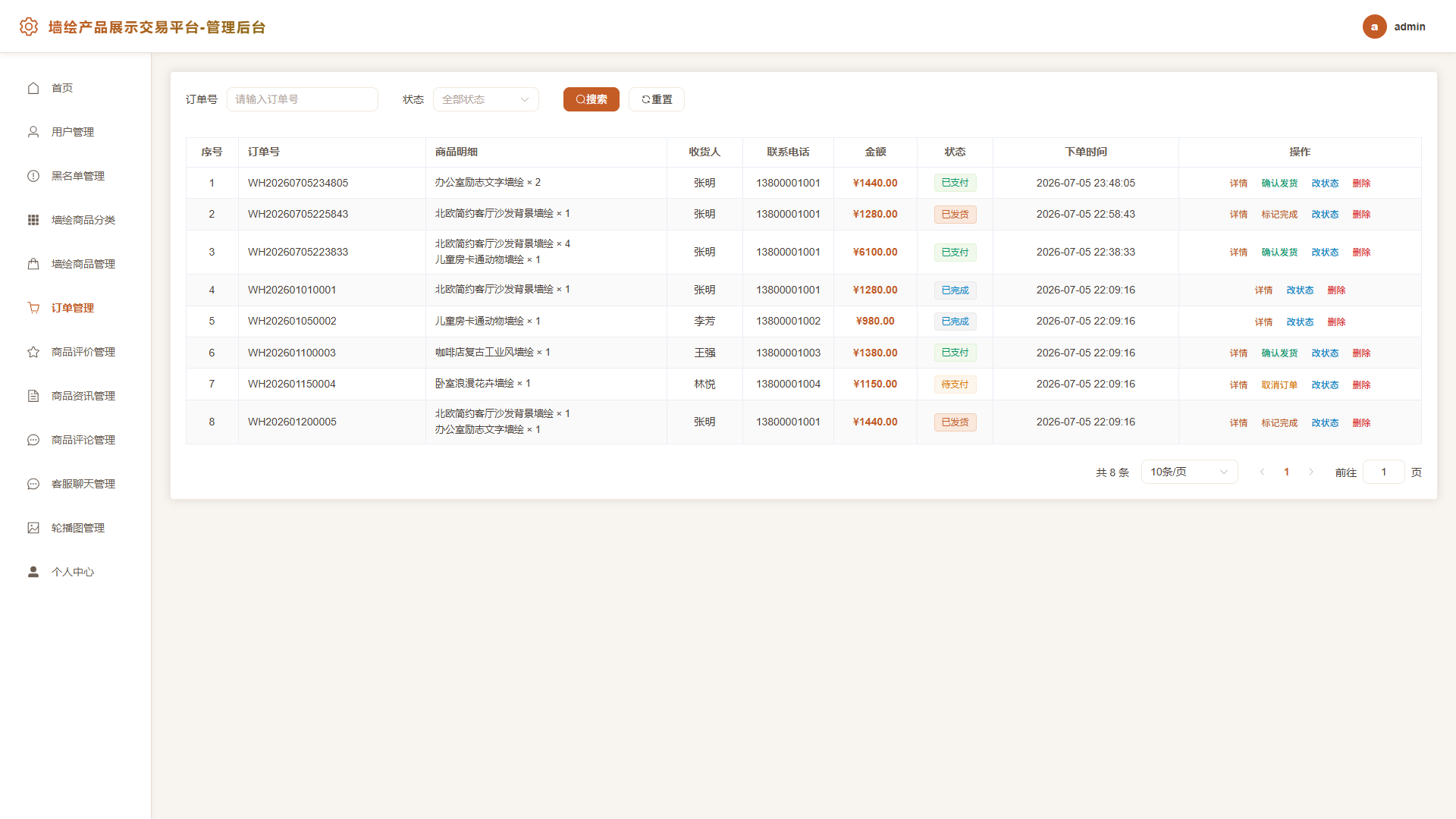The height and width of the screenshot is (819, 1456).
Task: Click the 搜索 search button
Action: click(591, 99)
